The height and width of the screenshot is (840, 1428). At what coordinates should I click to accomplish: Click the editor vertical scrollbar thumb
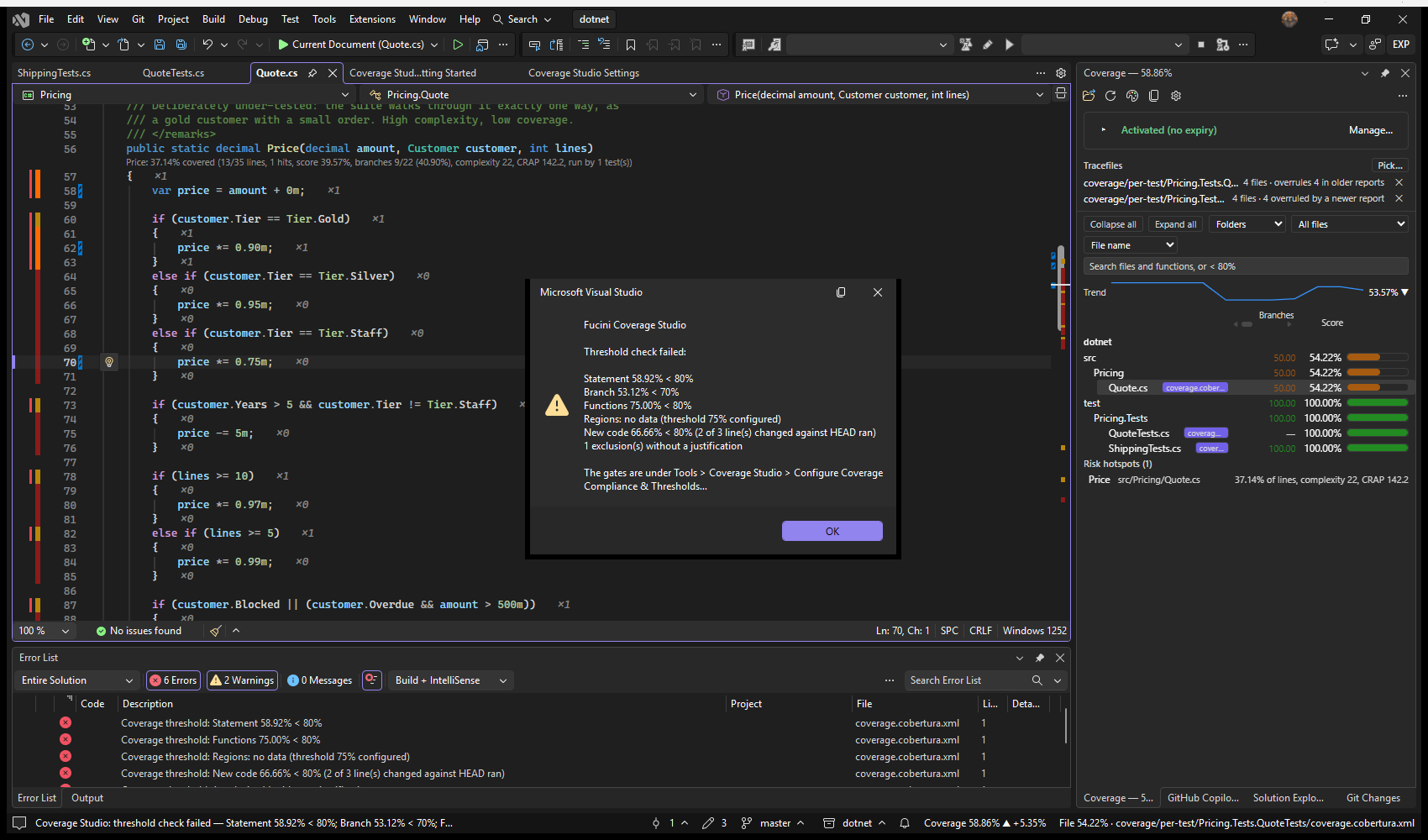1061,287
